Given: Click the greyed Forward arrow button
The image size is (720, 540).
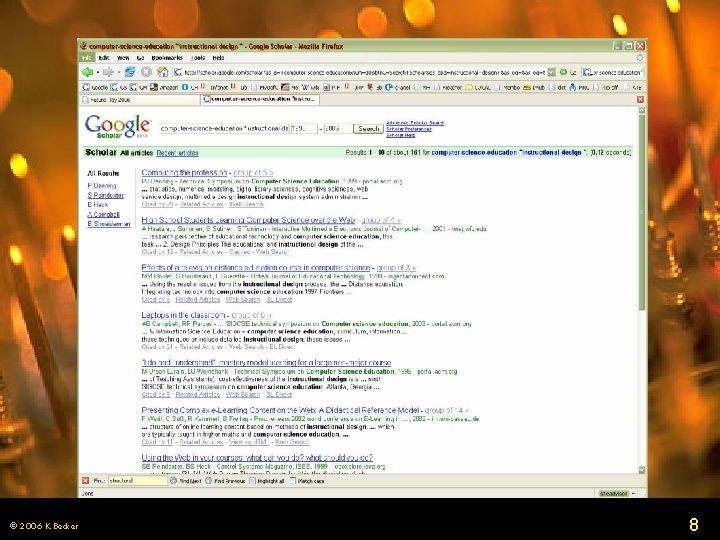Looking at the screenshot, I should point(108,72).
